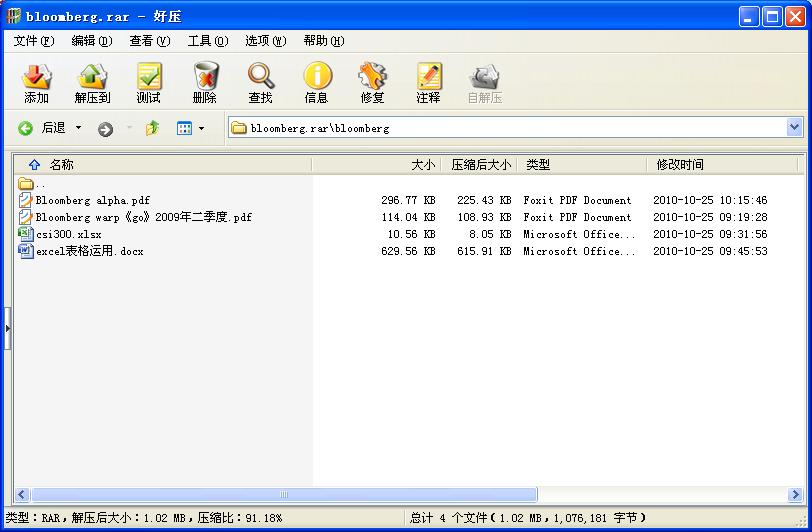The image size is (812, 532).
Task: Click the PDF icon of Bloomberg warp file
Action: (x=25, y=217)
